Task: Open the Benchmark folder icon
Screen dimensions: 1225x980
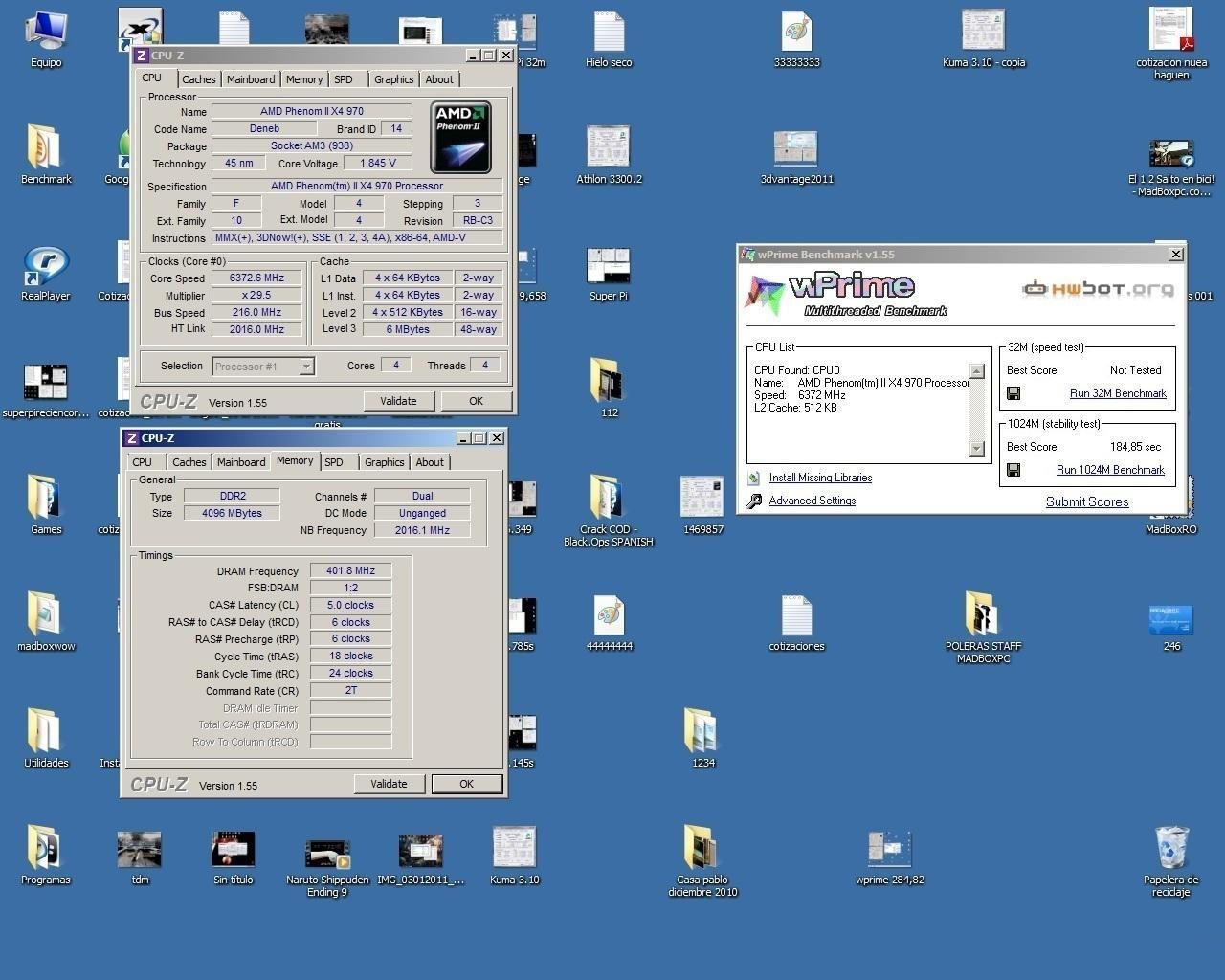Action: click(45, 153)
